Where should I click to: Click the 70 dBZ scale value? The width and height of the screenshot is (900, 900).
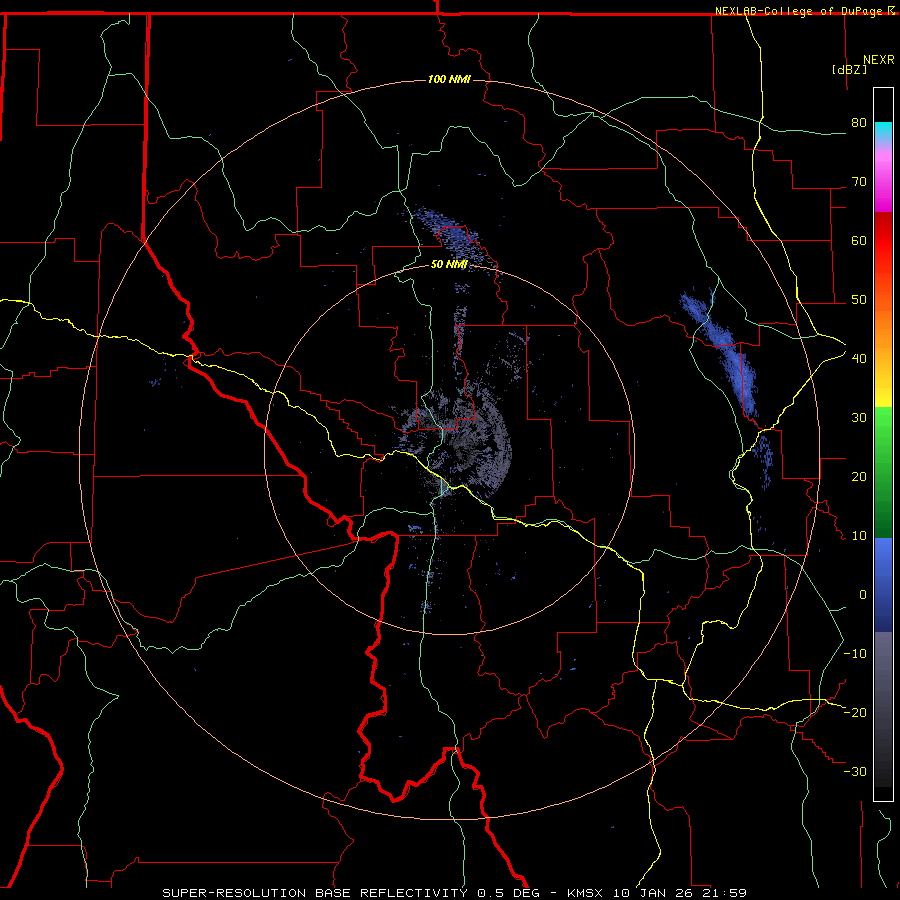(x=859, y=181)
